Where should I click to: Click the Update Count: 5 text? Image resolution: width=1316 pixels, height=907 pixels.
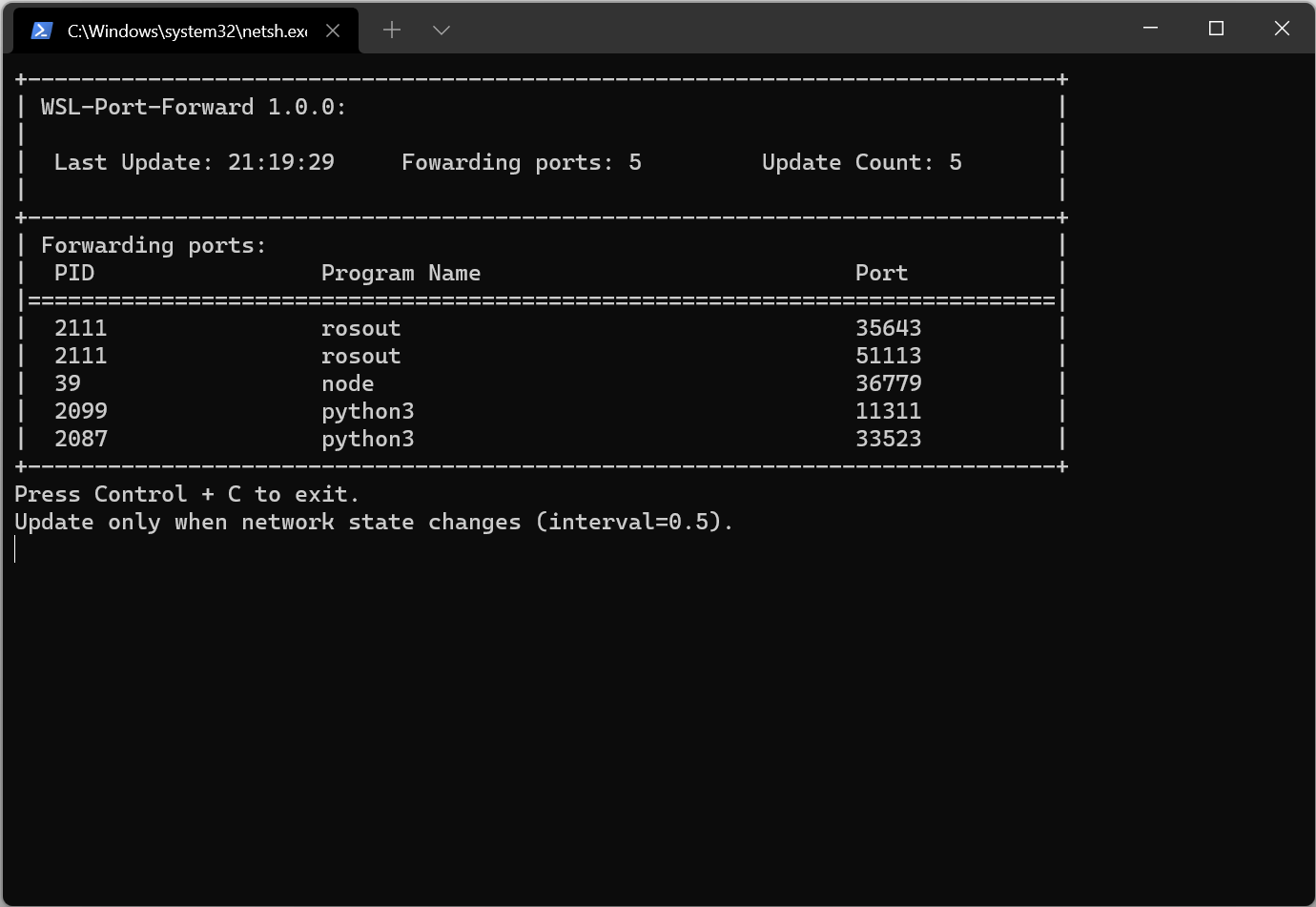tap(862, 162)
